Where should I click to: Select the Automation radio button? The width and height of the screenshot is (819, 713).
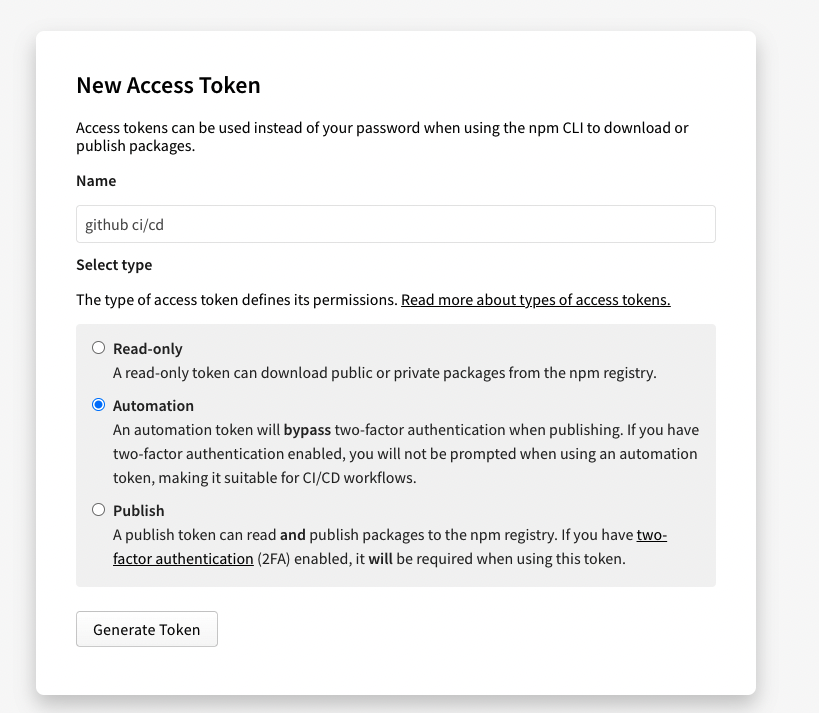tap(98, 405)
